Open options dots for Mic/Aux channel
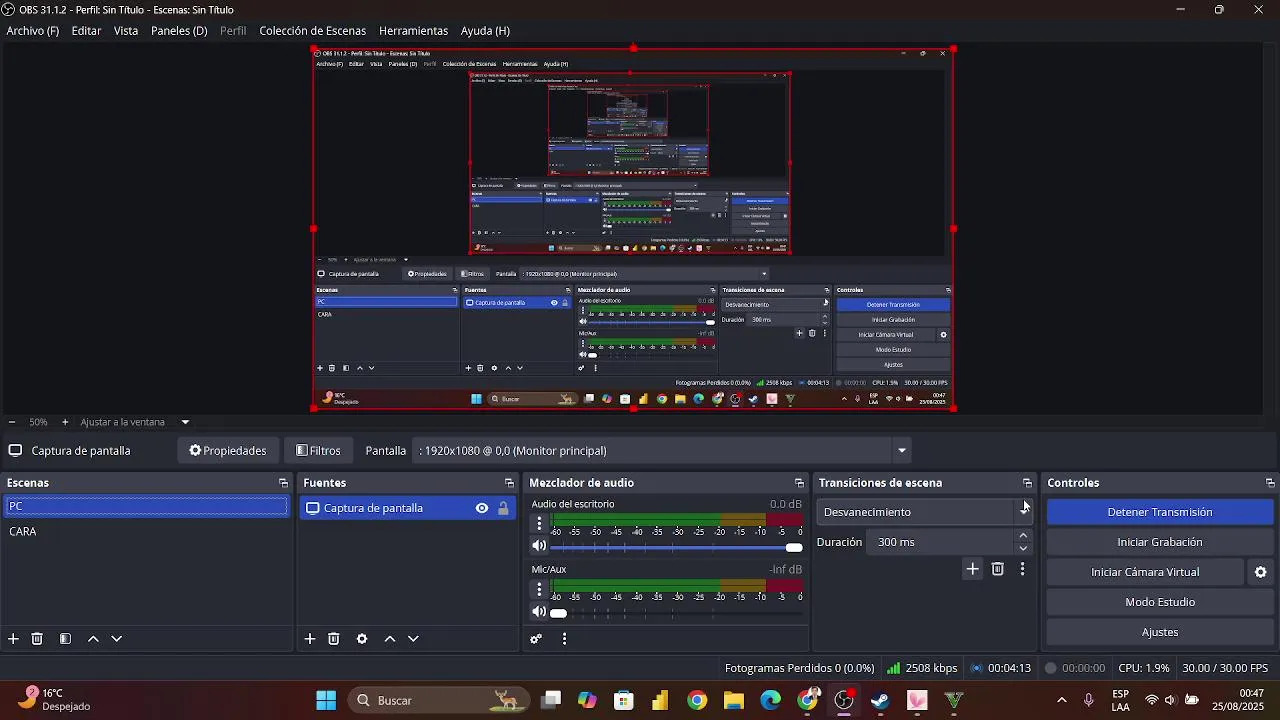Screen dimensions: 1280x720 [539, 589]
